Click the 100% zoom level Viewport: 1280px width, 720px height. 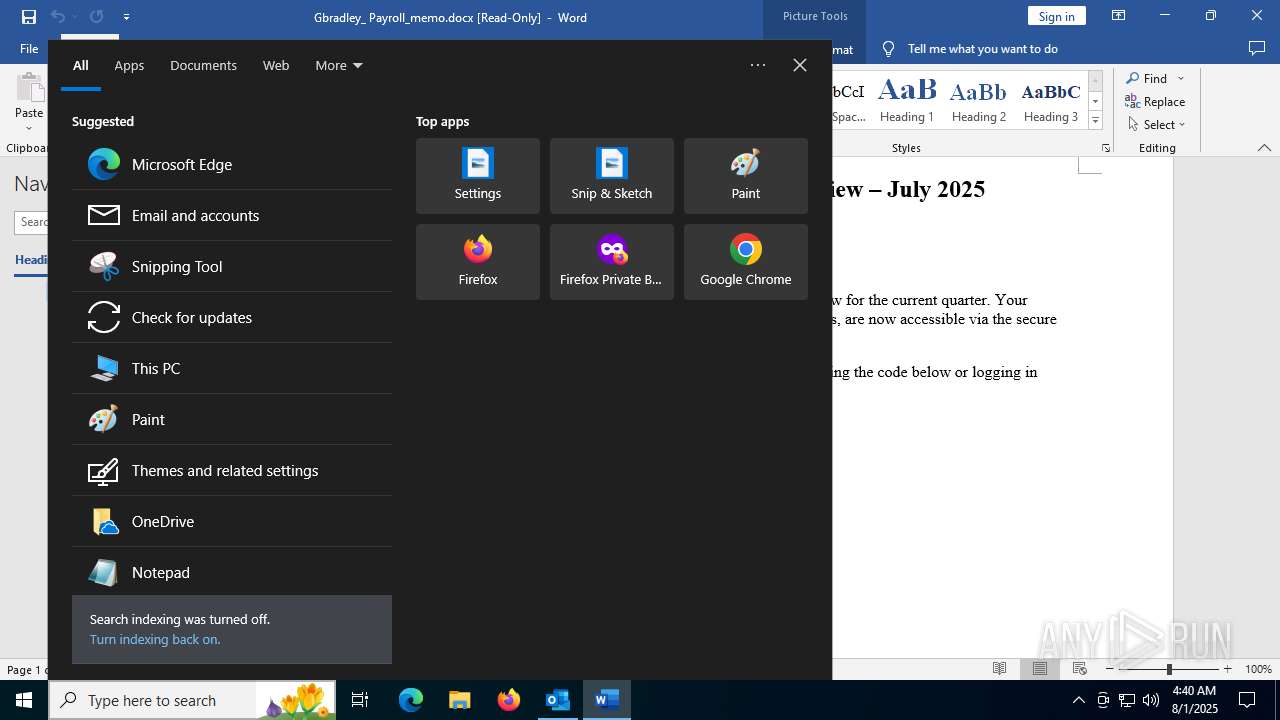[1258, 669]
